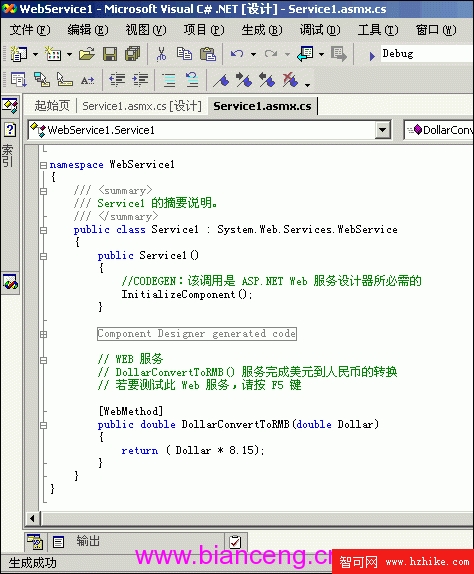Click the Add New Item toolbar icon
The image size is (474, 574).
click(x=53, y=54)
